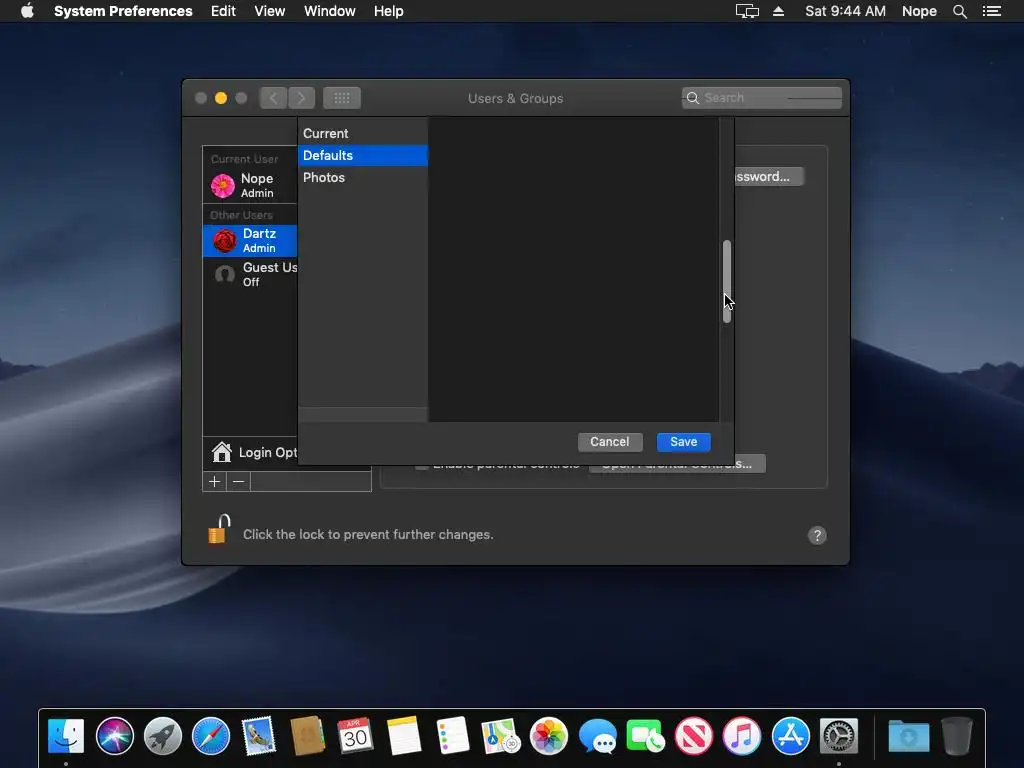This screenshot has width=1024, height=768.
Task: Open the System Preferences menu
Action: [x=123, y=11]
